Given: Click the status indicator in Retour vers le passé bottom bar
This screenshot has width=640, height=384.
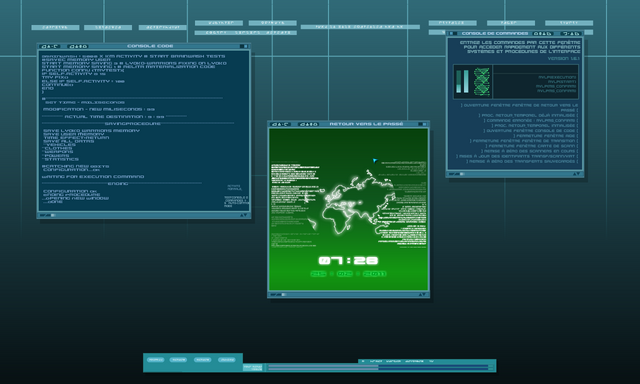Looking at the screenshot, I should [278, 294].
